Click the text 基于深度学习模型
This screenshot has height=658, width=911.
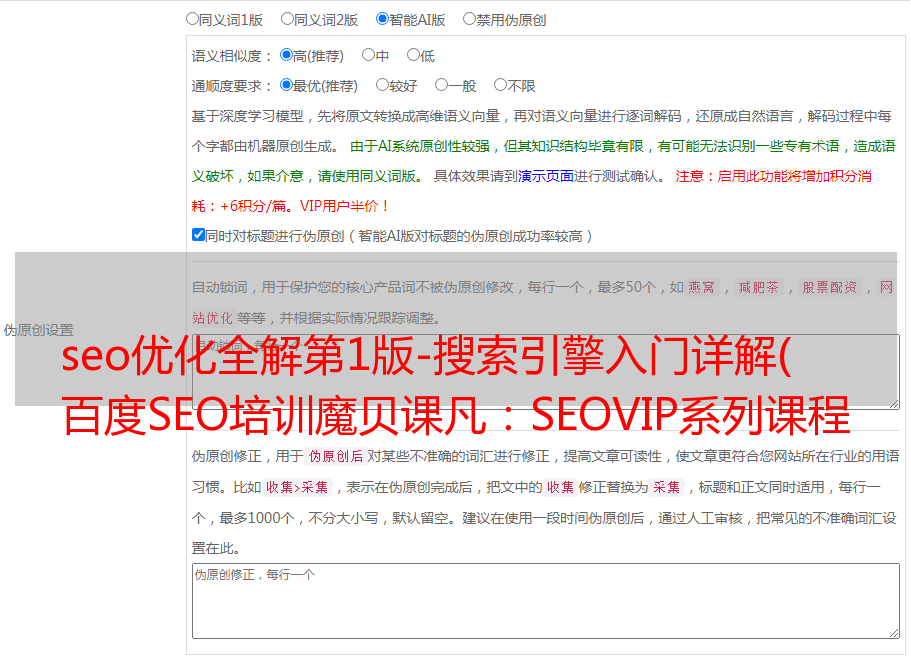point(248,116)
